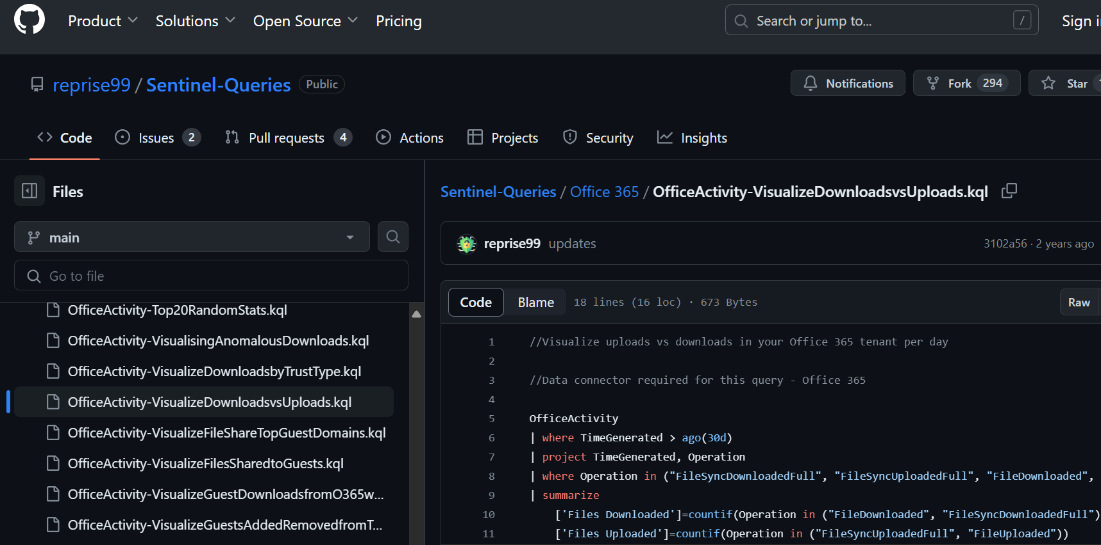The width and height of the screenshot is (1101, 545).
Task: Open the Security tab
Action: (x=598, y=138)
